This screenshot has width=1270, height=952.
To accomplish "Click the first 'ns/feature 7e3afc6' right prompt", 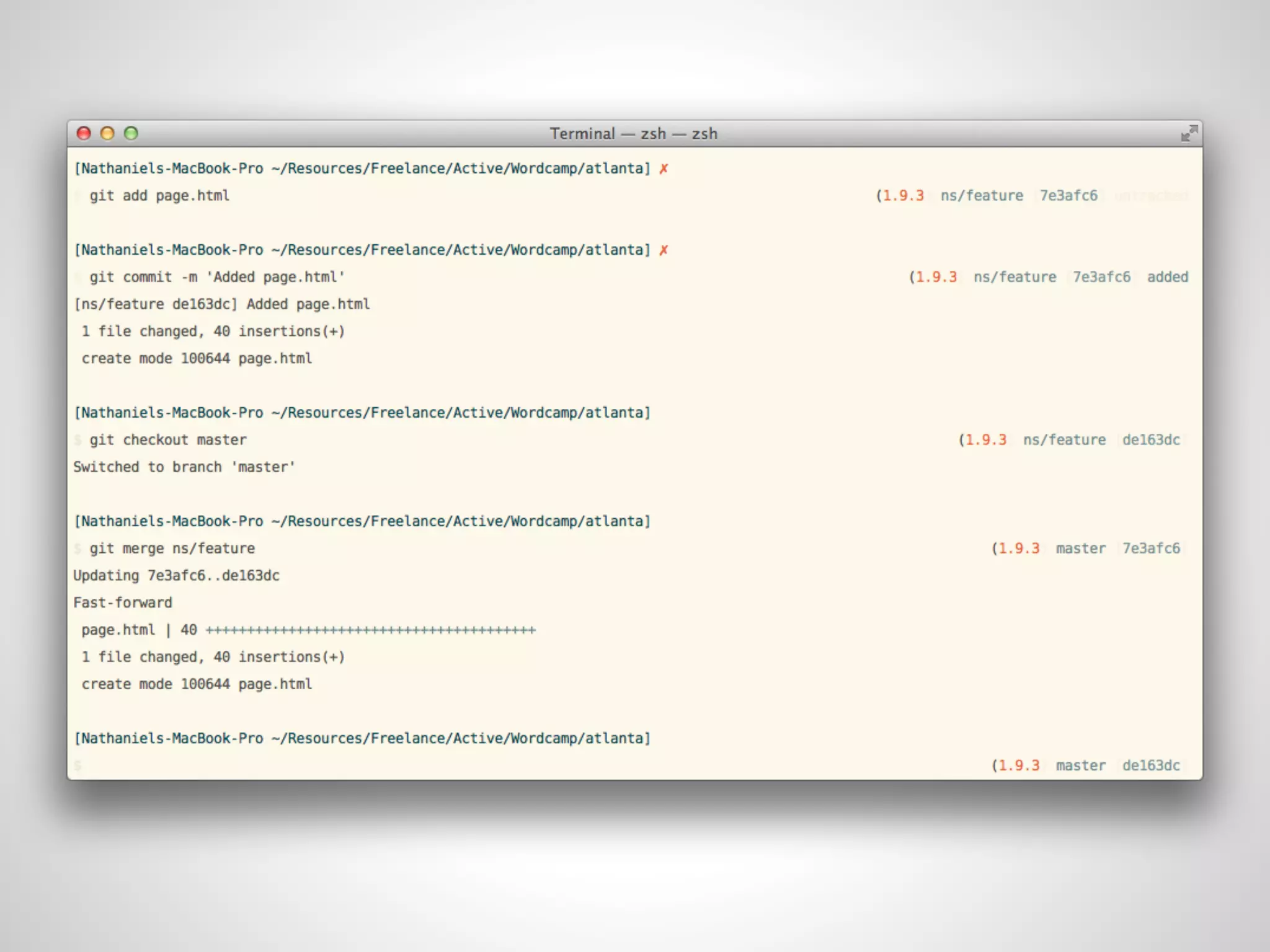I will pyautogui.click(x=1018, y=196).
